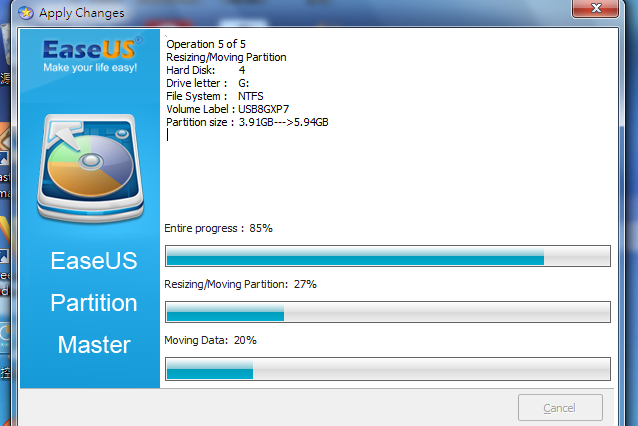Screen dimensions: 638x426
Task: Click the Resizing/Moving Partition progress bar
Action: 388,312
